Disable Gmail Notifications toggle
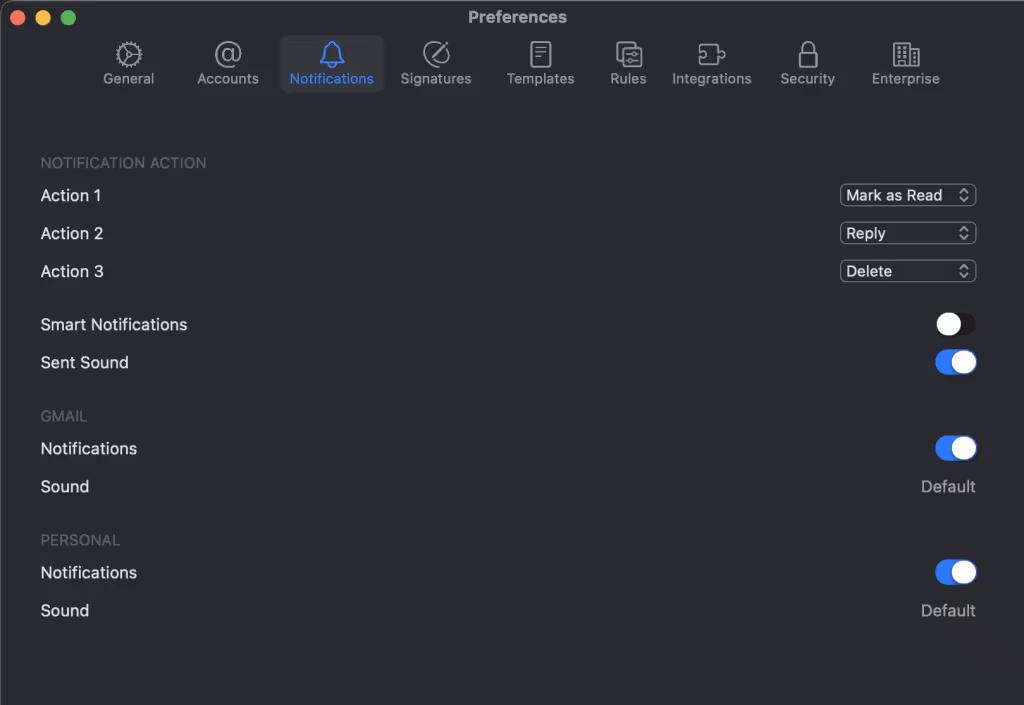The height and width of the screenshot is (705, 1024). pyautogui.click(x=955, y=448)
